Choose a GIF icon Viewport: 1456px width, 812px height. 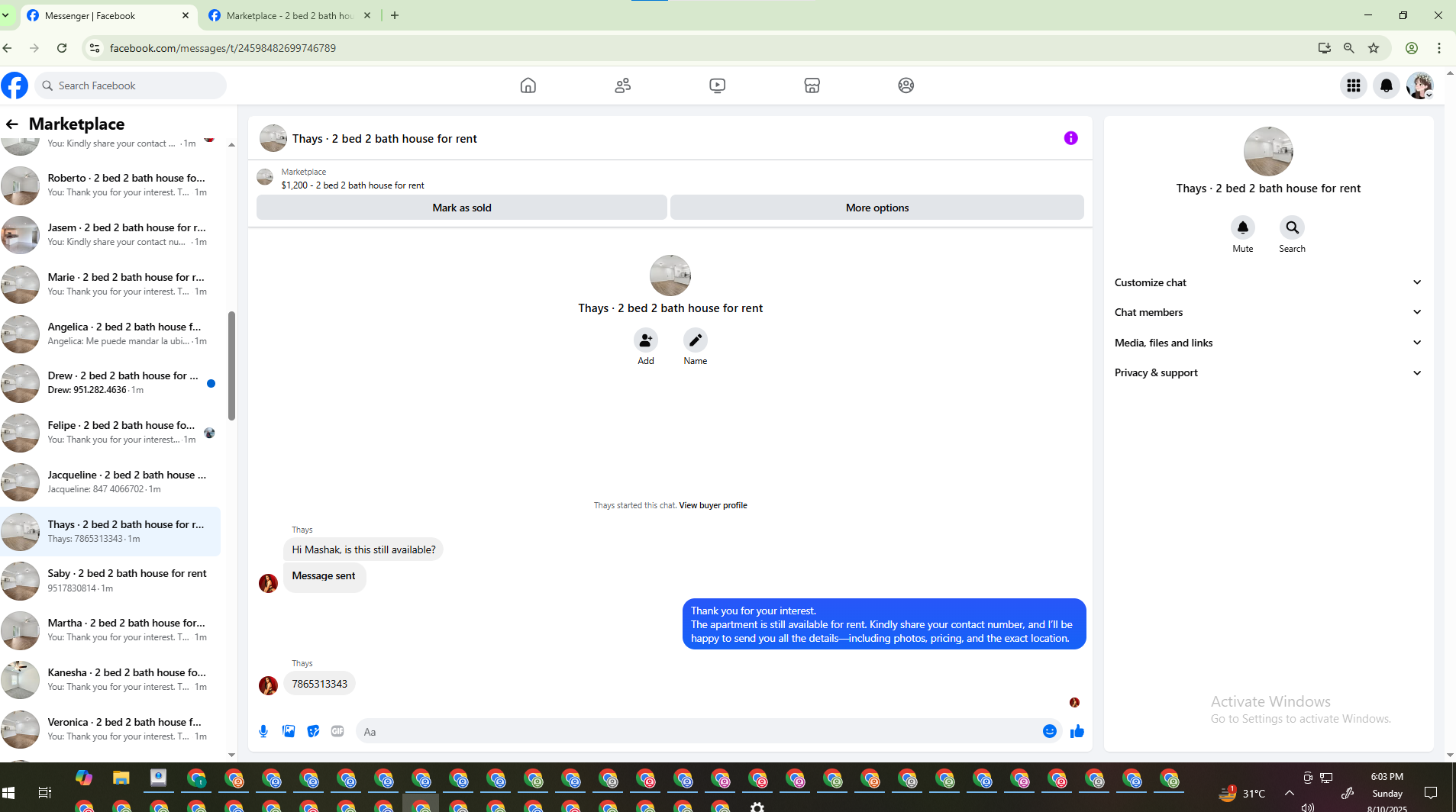tap(337, 731)
